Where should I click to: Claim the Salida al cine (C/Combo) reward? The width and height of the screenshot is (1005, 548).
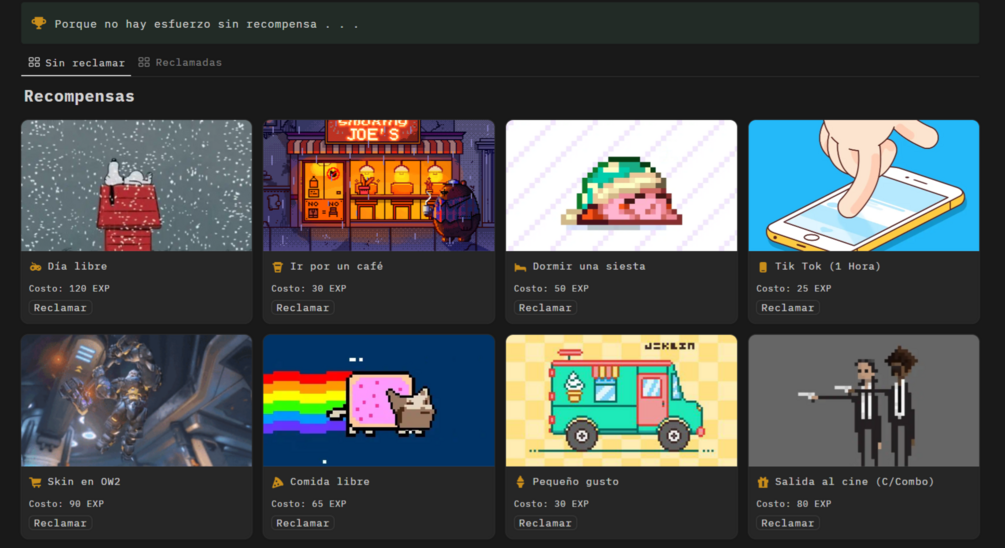pos(787,523)
